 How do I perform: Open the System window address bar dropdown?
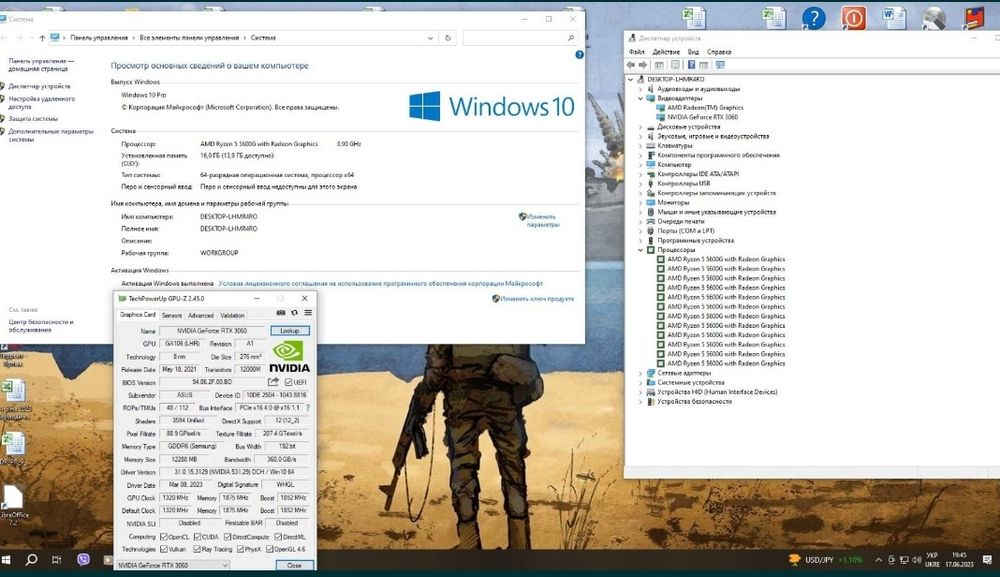click(x=430, y=38)
